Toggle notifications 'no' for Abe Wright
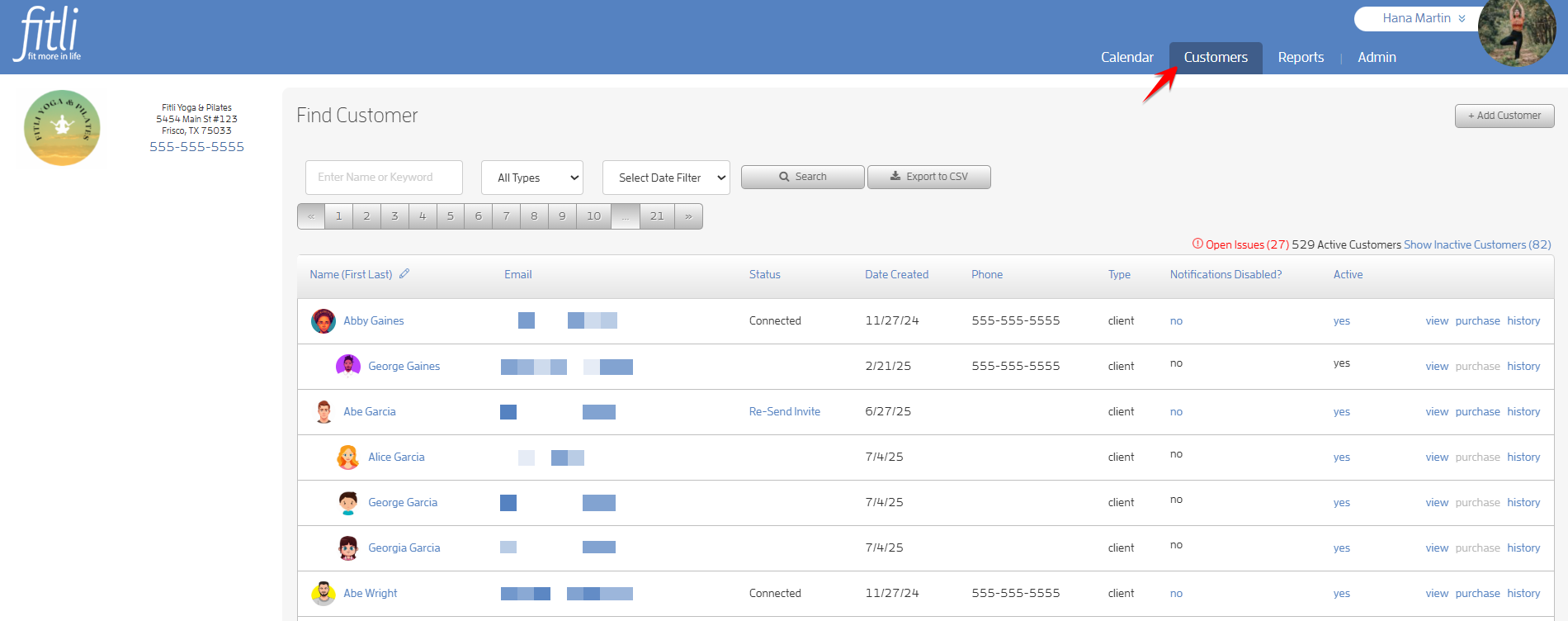The width and height of the screenshot is (1568, 621). coord(1176,594)
